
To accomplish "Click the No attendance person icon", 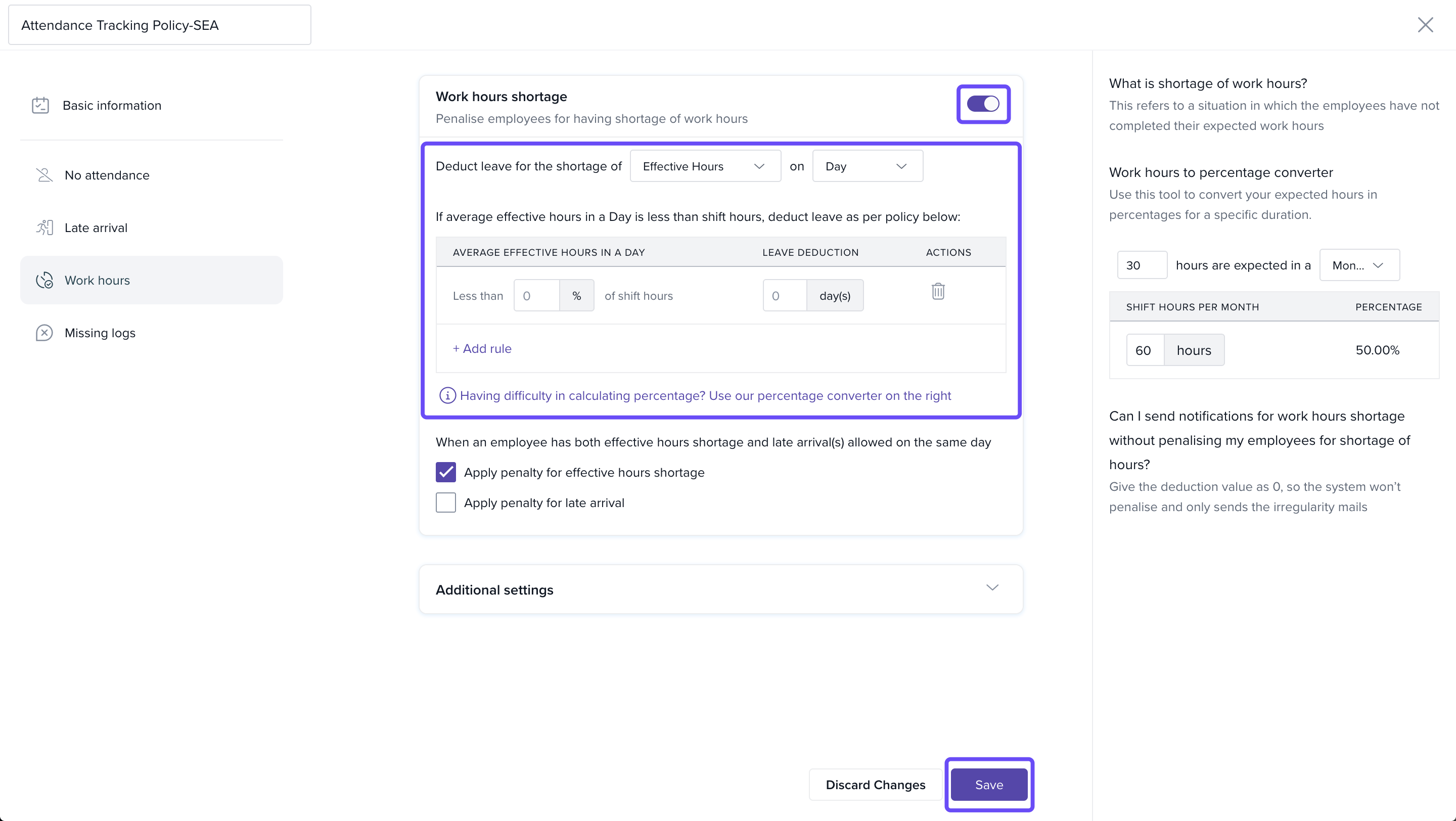I will (44, 175).
